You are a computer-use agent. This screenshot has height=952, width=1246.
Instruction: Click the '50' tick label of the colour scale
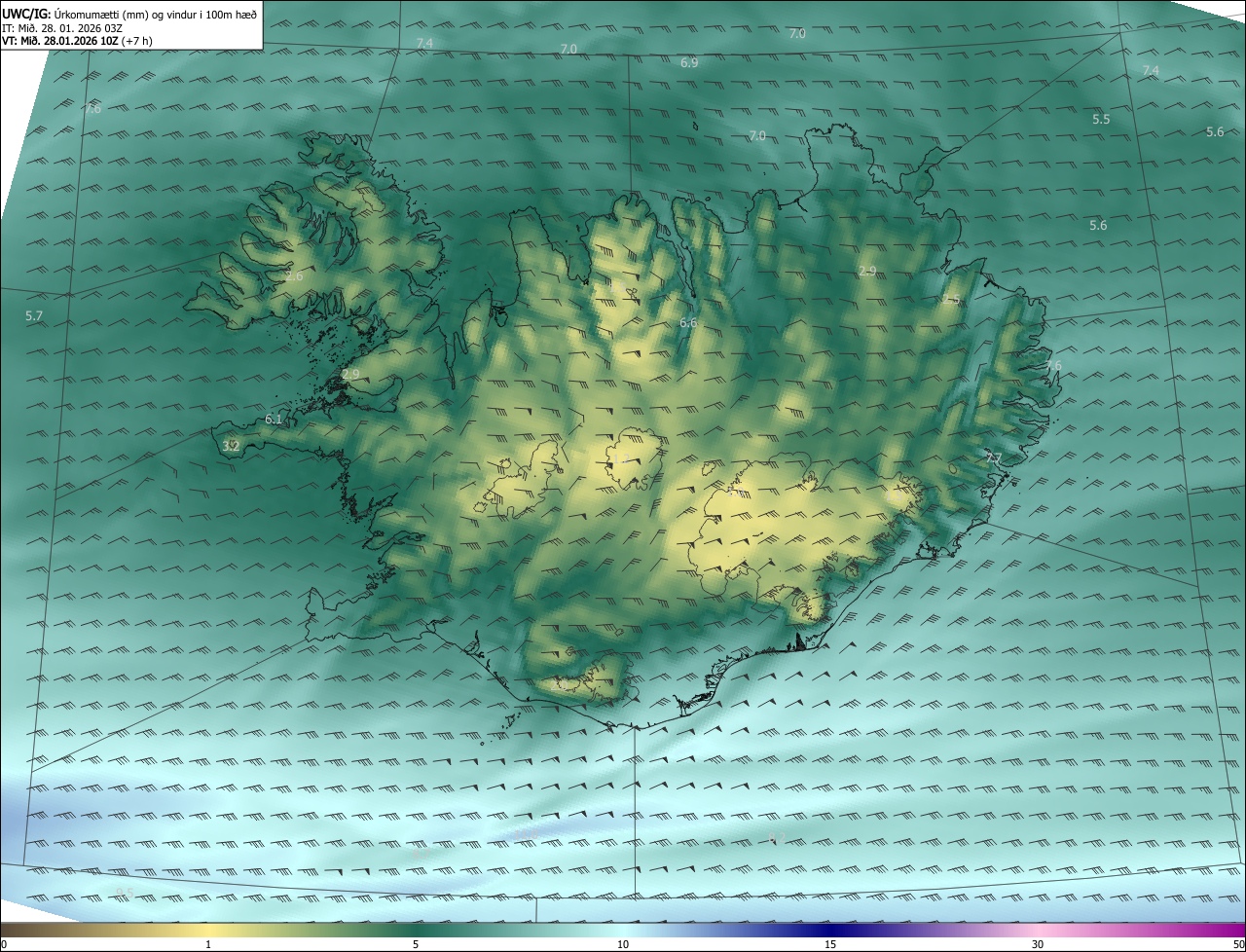1238,945
